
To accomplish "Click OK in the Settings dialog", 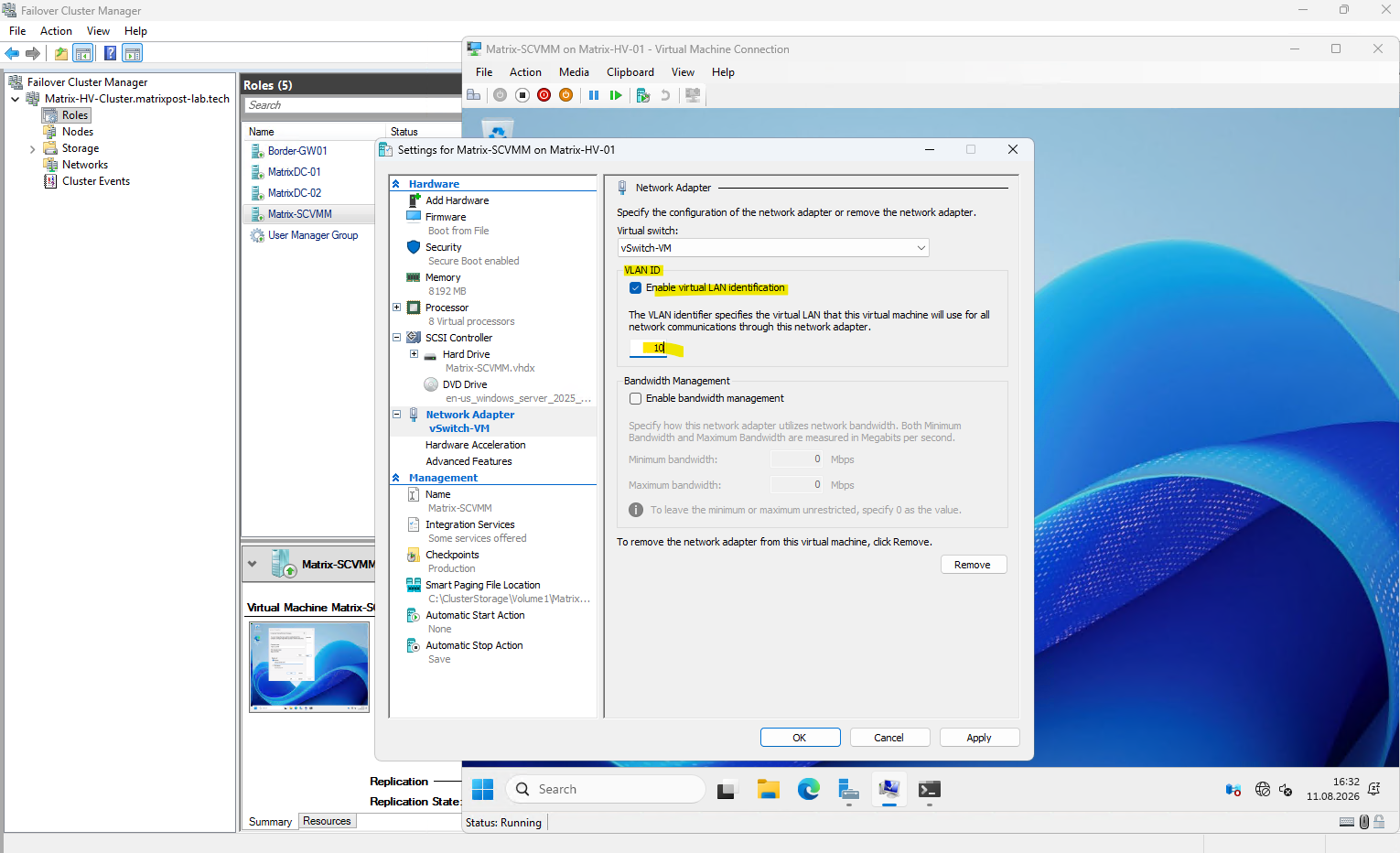I will pos(800,738).
